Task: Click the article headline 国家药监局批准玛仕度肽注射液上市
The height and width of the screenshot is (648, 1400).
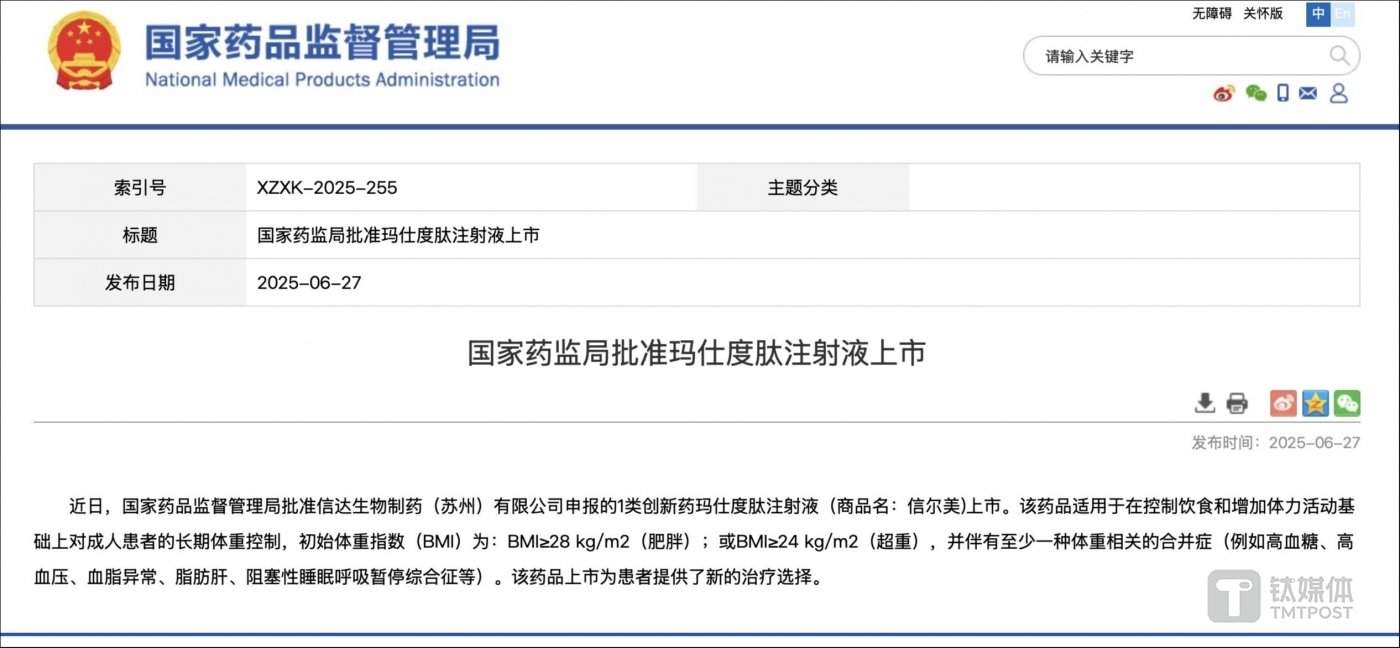Action: click(697, 353)
